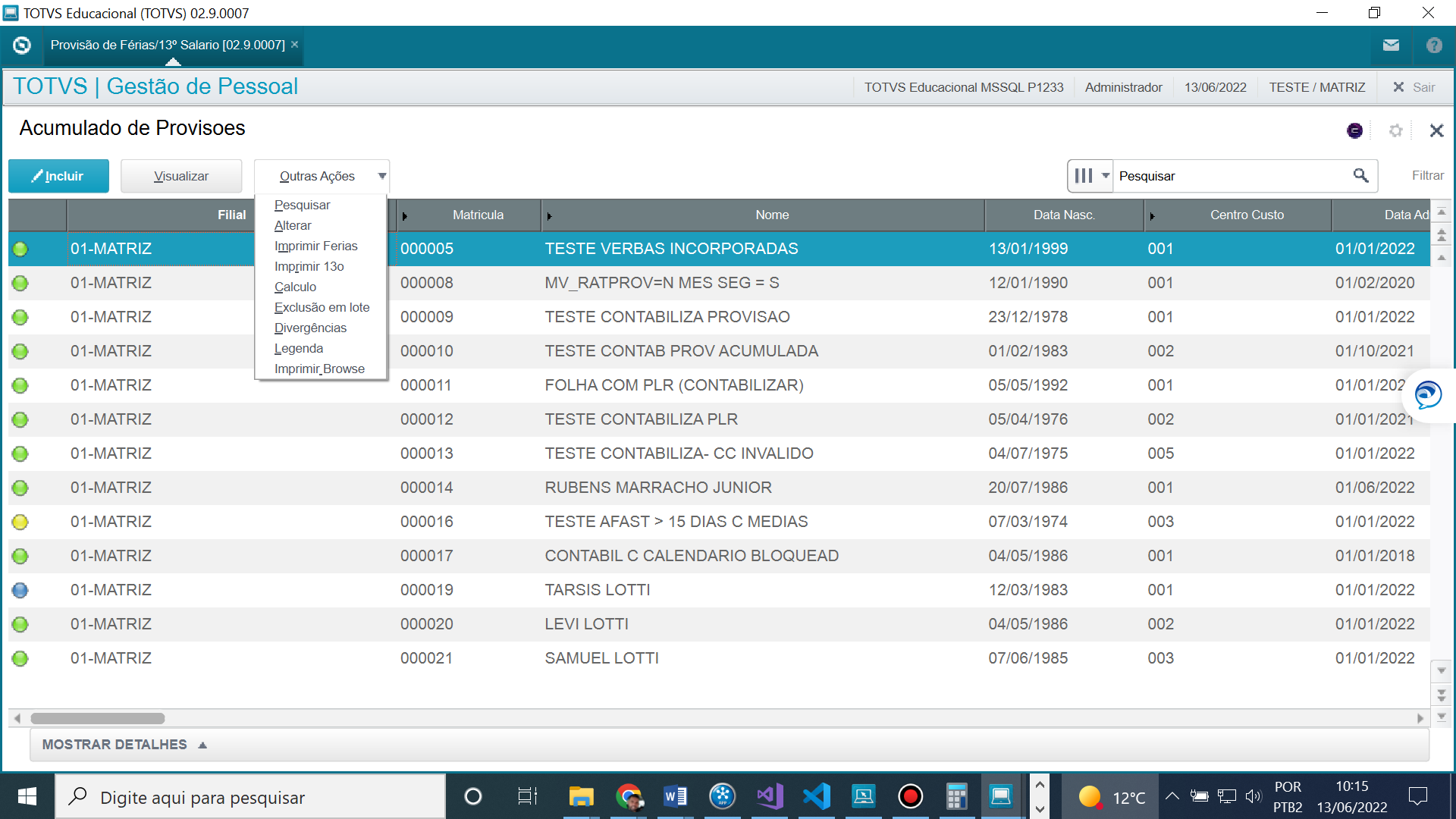This screenshot has height=819, width=1456.
Task: Click Matricula column sort arrow
Action: coord(404,216)
